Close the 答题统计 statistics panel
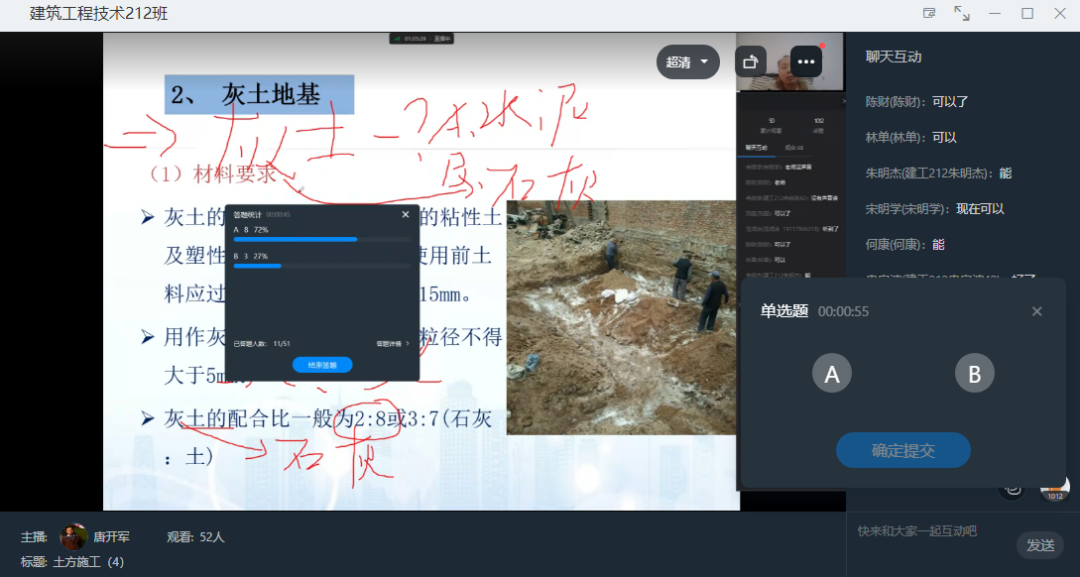 pyautogui.click(x=405, y=214)
